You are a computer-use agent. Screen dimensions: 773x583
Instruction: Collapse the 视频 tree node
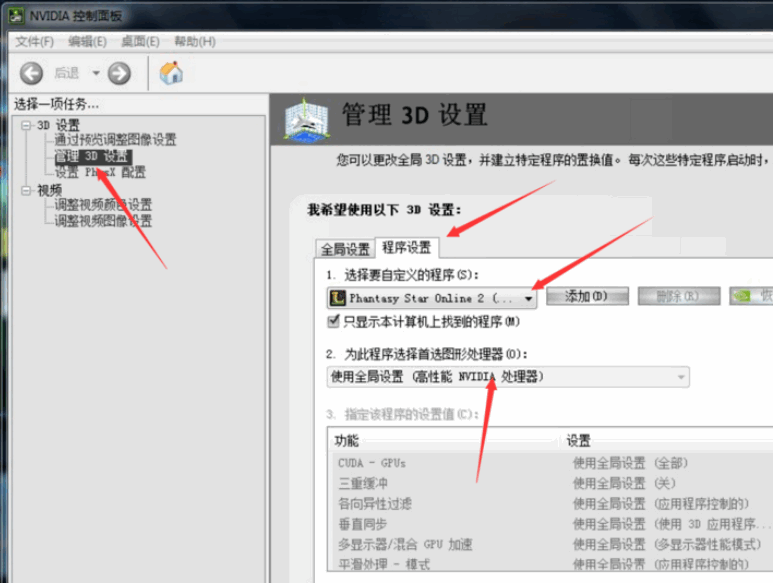tap(26, 190)
